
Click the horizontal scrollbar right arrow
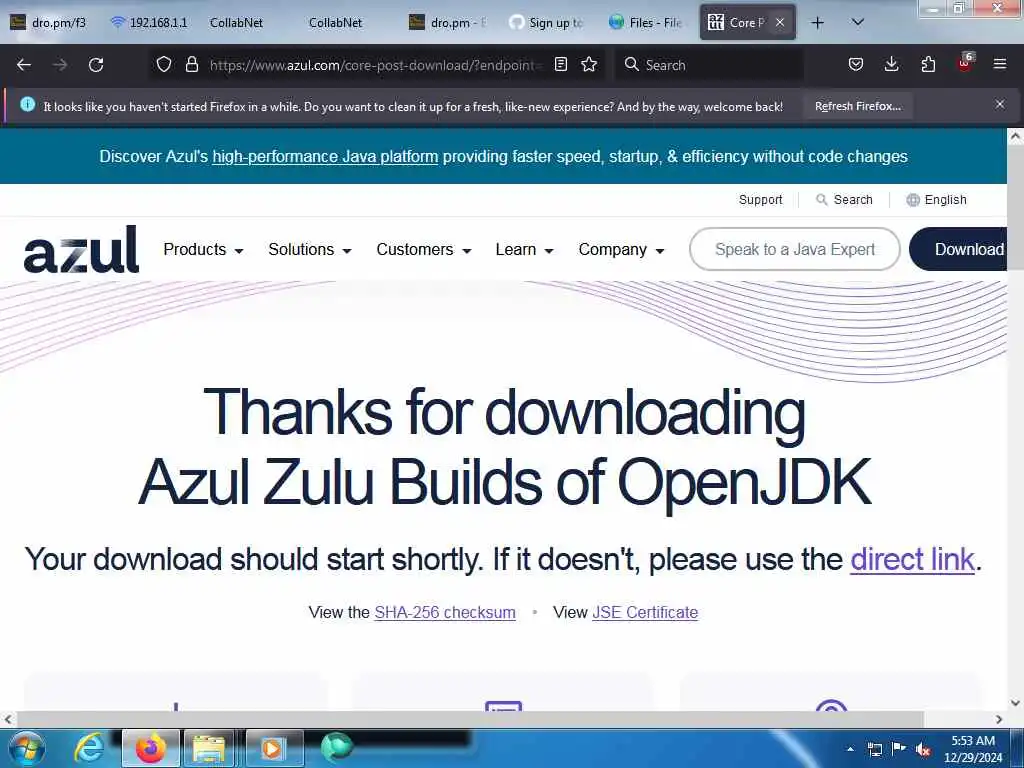(999, 719)
